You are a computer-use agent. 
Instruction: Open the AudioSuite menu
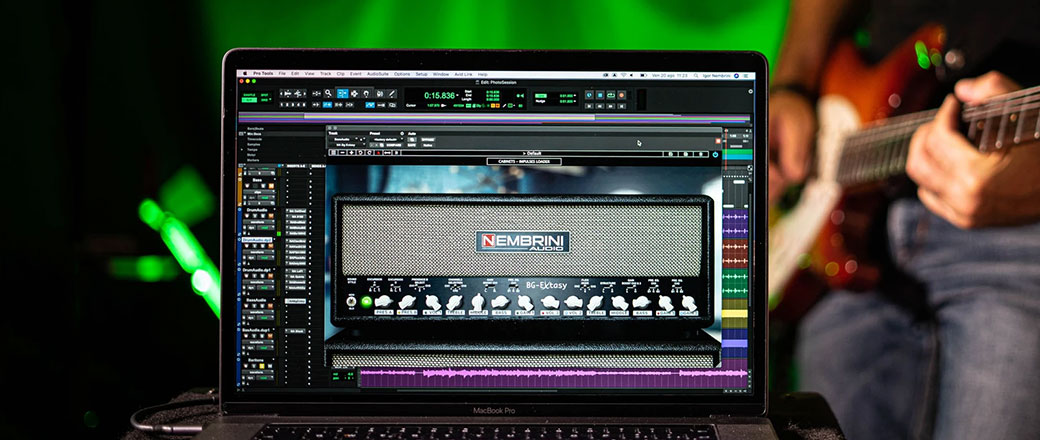click(x=378, y=74)
